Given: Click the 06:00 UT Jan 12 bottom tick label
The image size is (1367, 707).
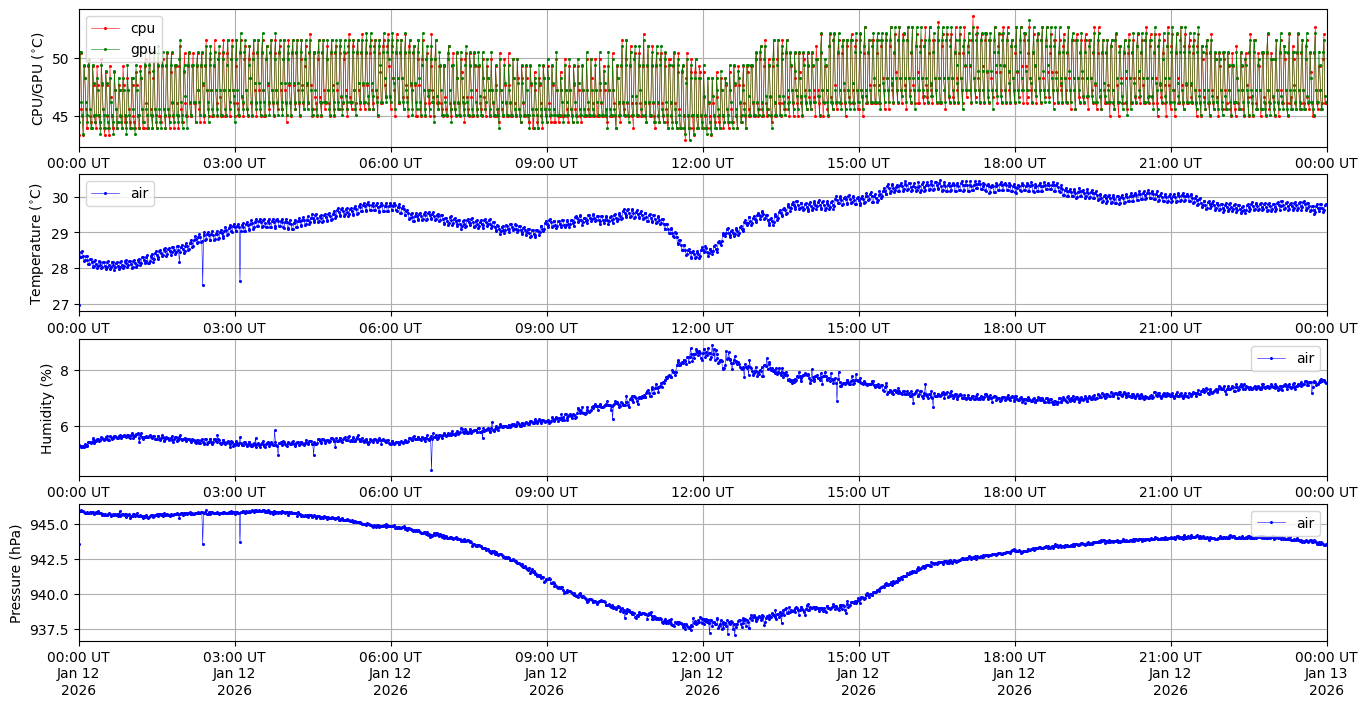Looking at the screenshot, I should 390,674.
